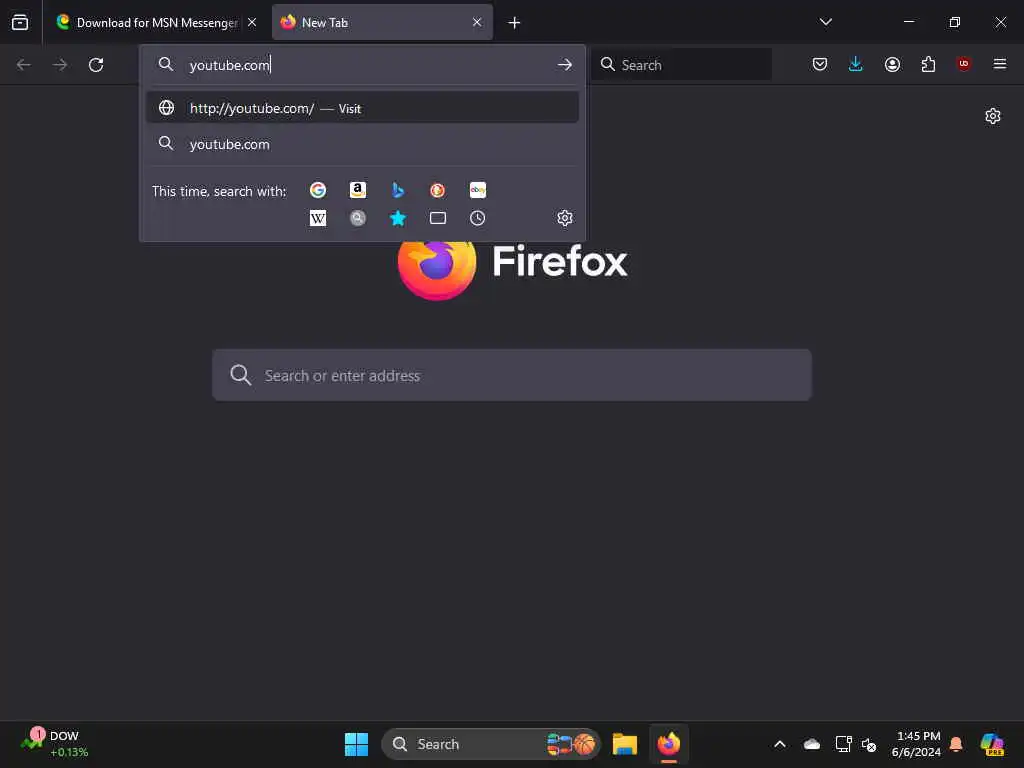
Task: Click the Go arrow in address bar
Action: click(565, 65)
